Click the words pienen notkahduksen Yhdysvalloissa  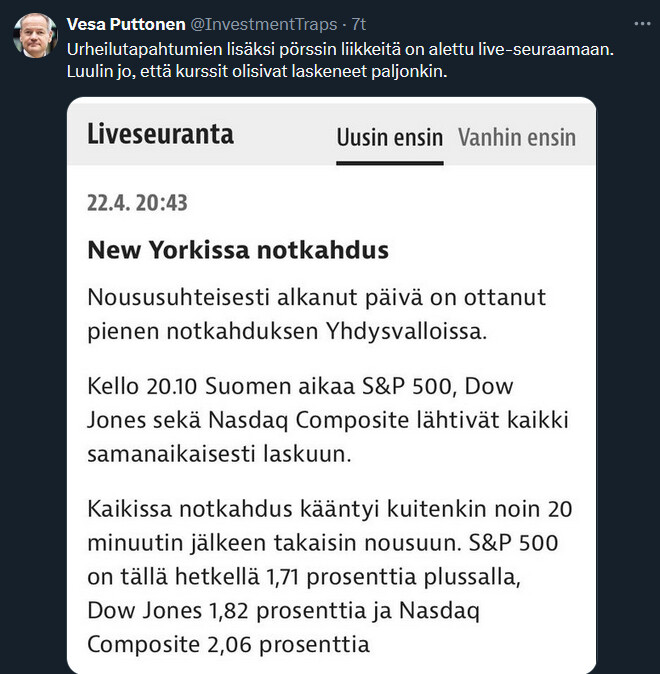coord(287,331)
